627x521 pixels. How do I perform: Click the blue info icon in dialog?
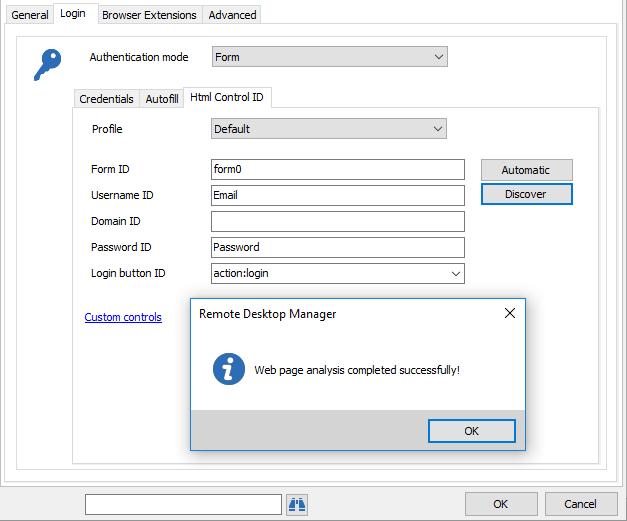pos(229,369)
